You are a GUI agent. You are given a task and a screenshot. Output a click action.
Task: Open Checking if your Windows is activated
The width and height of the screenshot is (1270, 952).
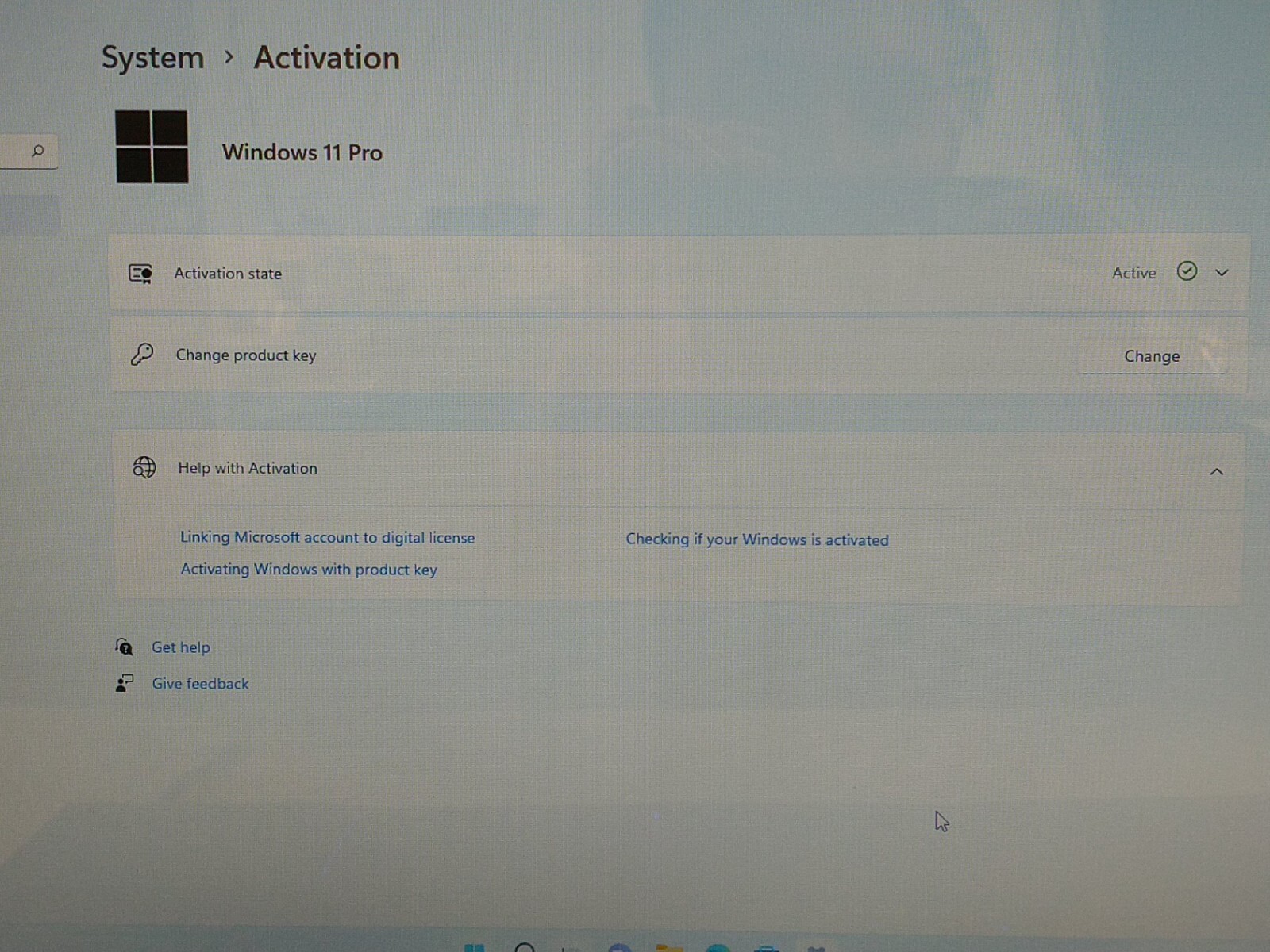point(757,539)
